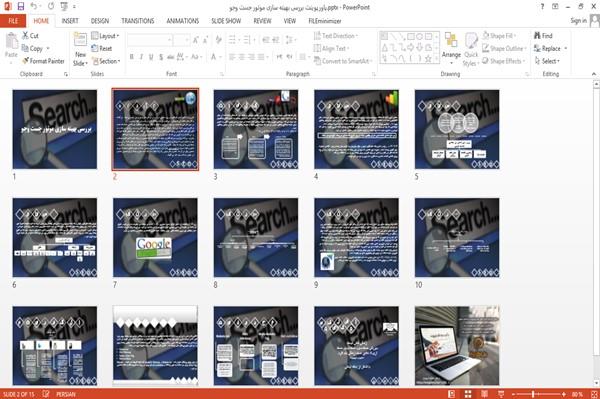Switch to the REVIEW tab
The image size is (600, 399).
pyautogui.click(x=262, y=21)
